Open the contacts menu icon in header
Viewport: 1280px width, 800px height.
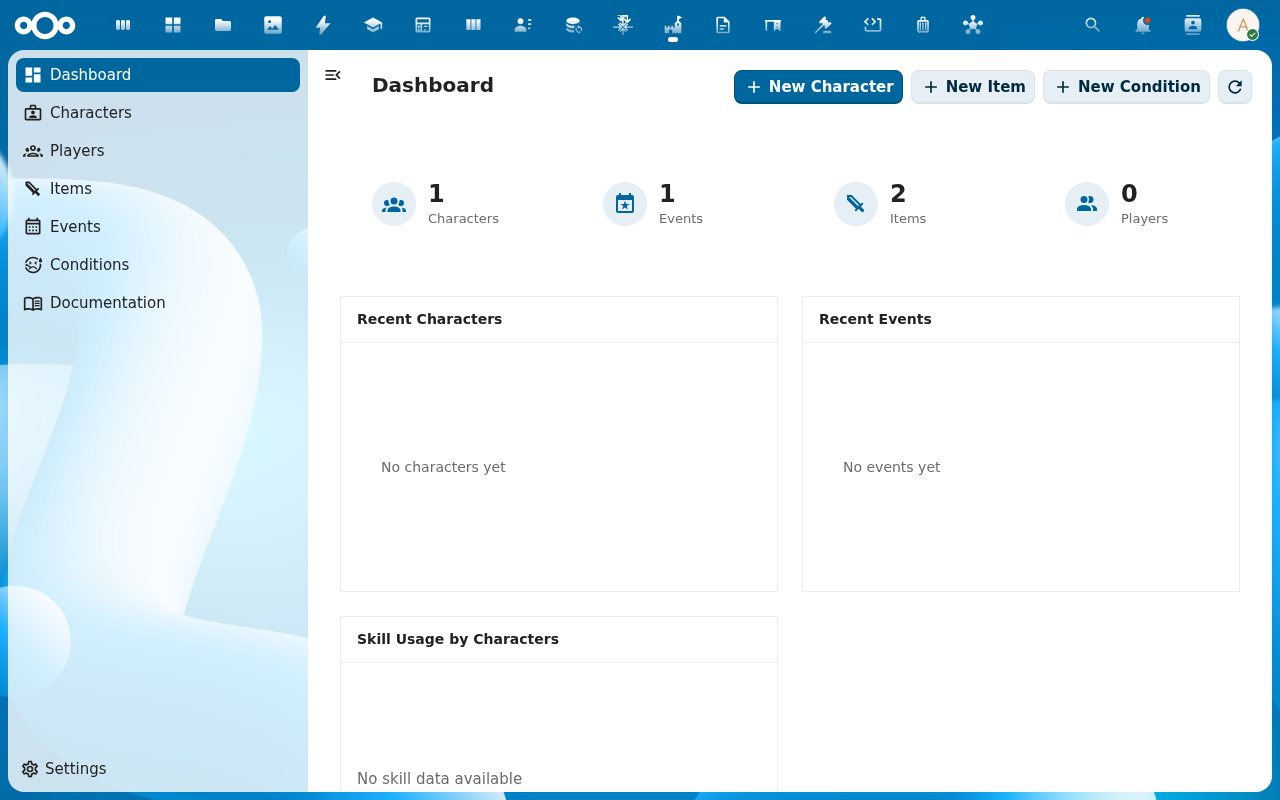click(1193, 25)
